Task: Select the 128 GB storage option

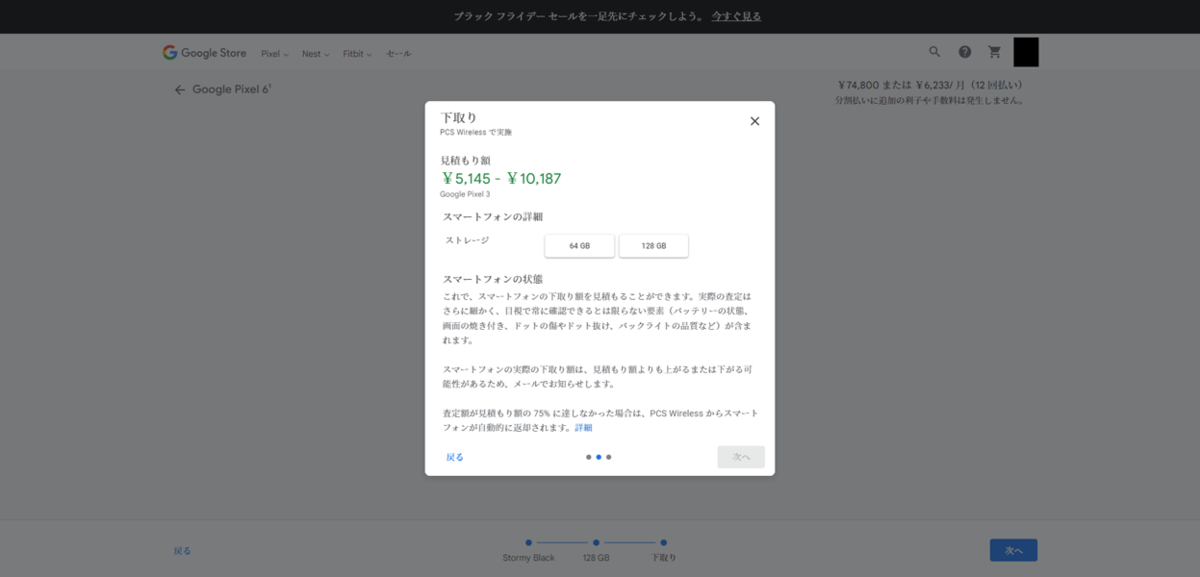Action: 654,246
